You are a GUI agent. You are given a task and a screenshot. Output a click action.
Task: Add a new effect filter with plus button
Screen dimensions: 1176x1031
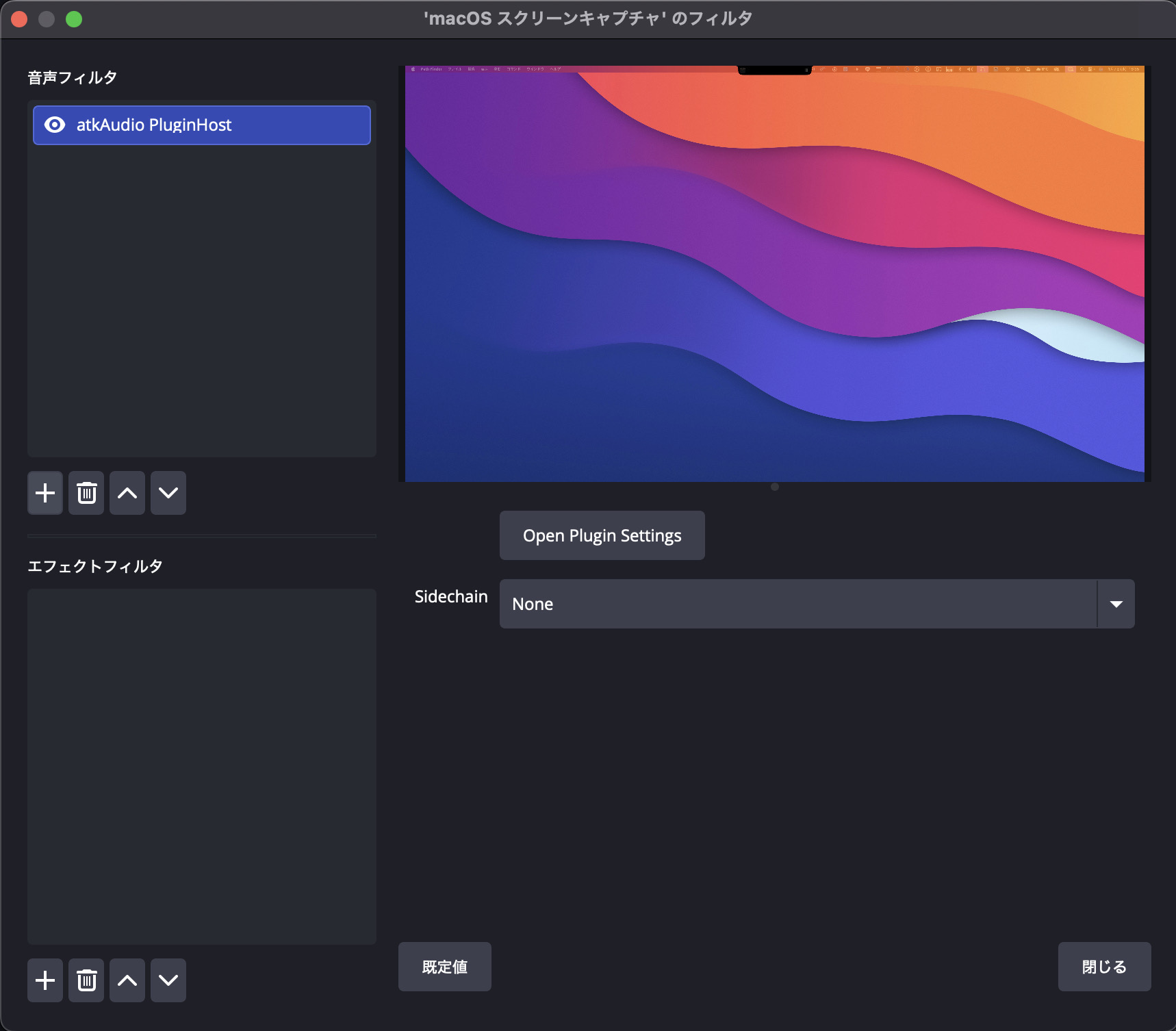click(x=45, y=980)
